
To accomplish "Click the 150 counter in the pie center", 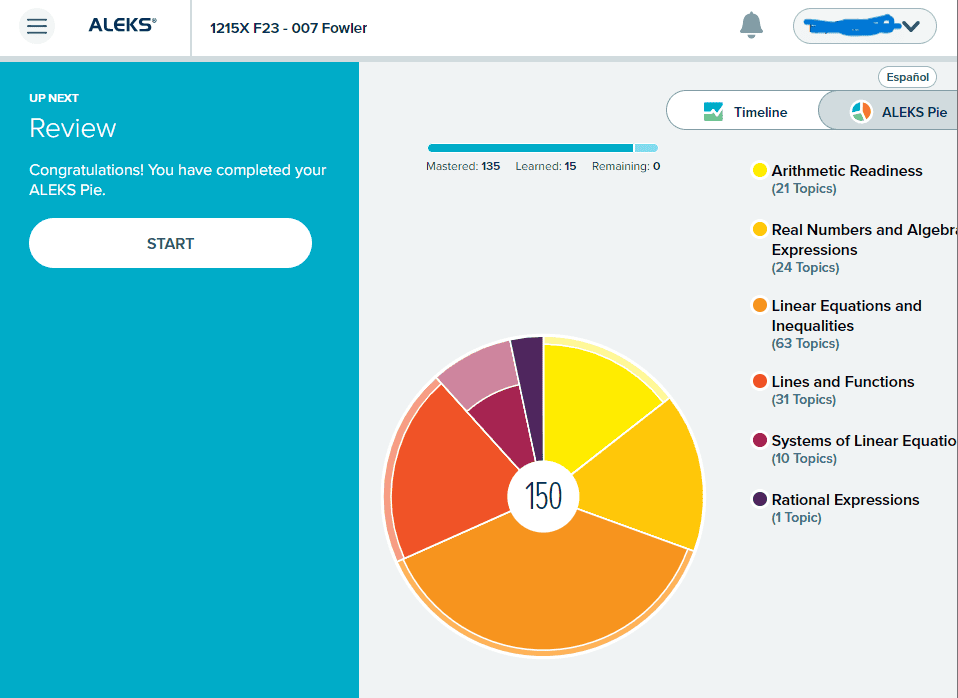I will pos(545,497).
